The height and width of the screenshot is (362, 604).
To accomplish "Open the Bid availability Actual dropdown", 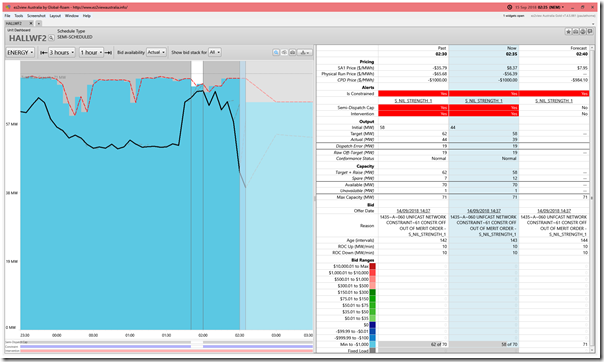I will [x=156, y=52].
